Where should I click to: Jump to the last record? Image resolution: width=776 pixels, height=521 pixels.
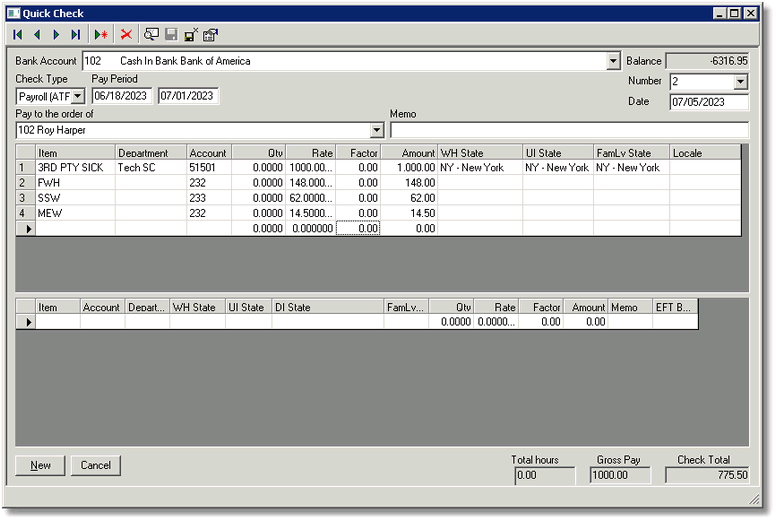click(75, 35)
